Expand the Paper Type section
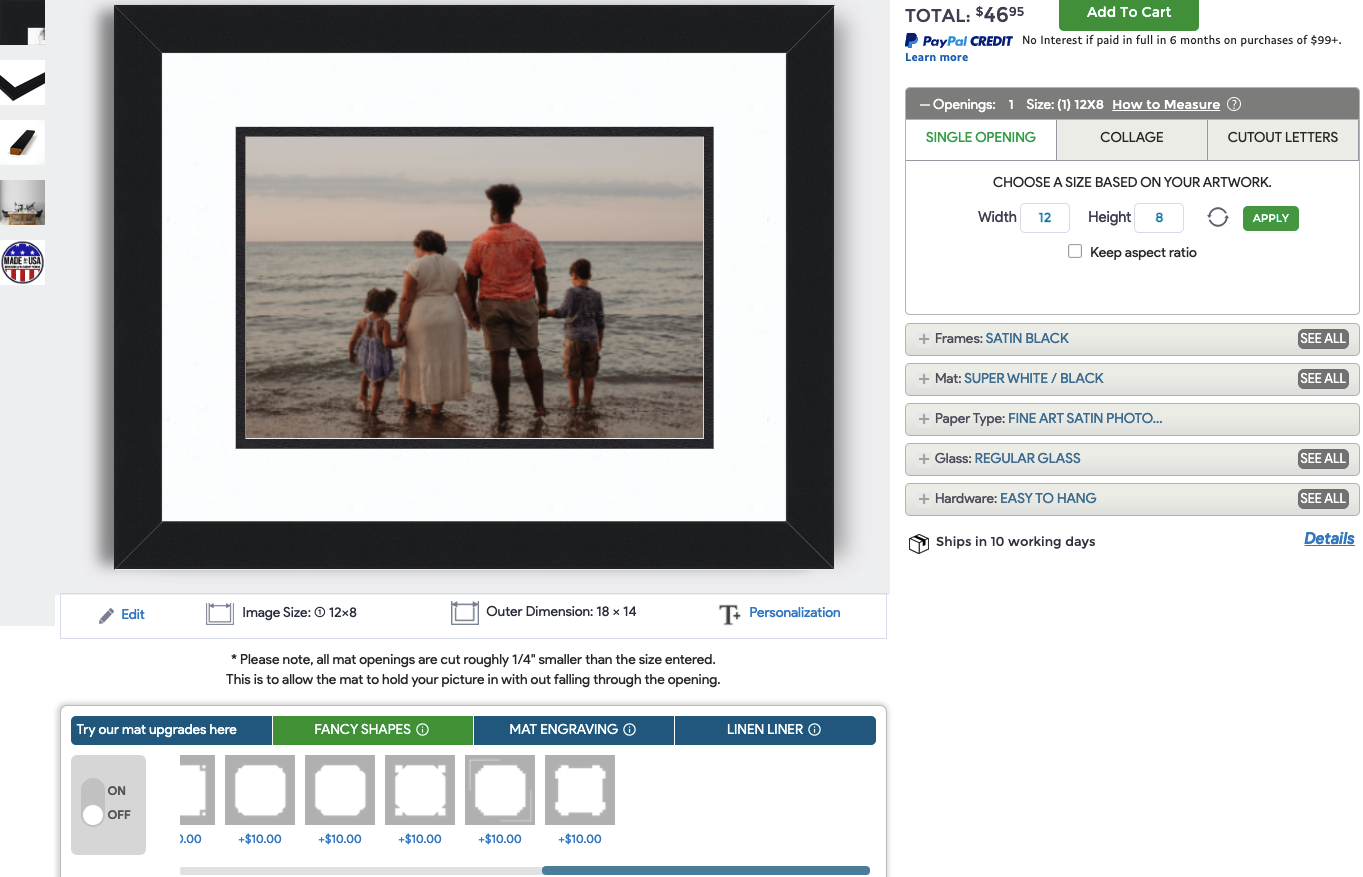The image size is (1363, 877). tap(924, 419)
